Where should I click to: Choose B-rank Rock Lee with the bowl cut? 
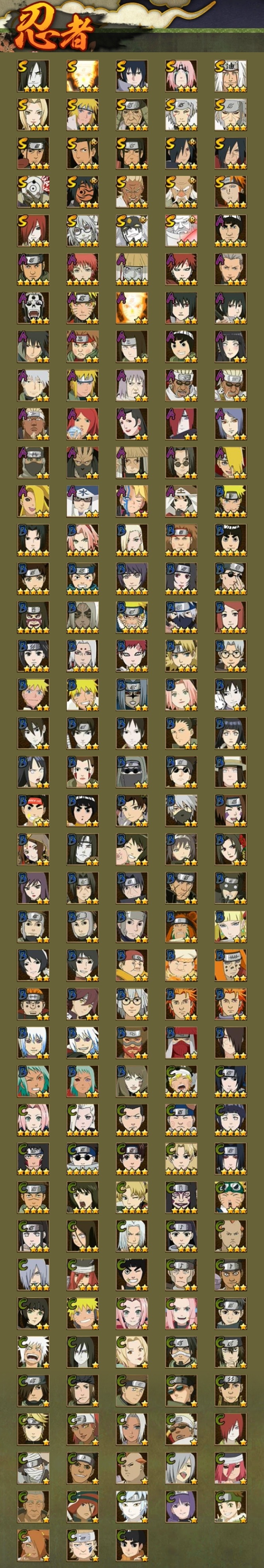231,539
